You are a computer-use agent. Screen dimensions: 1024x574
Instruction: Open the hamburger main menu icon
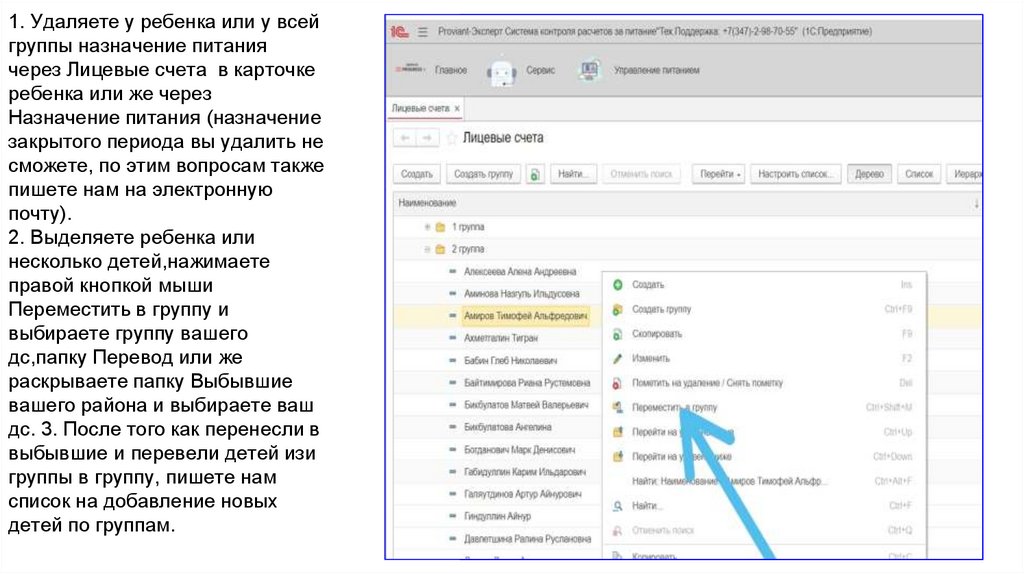pyautogui.click(x=423, y=31)
